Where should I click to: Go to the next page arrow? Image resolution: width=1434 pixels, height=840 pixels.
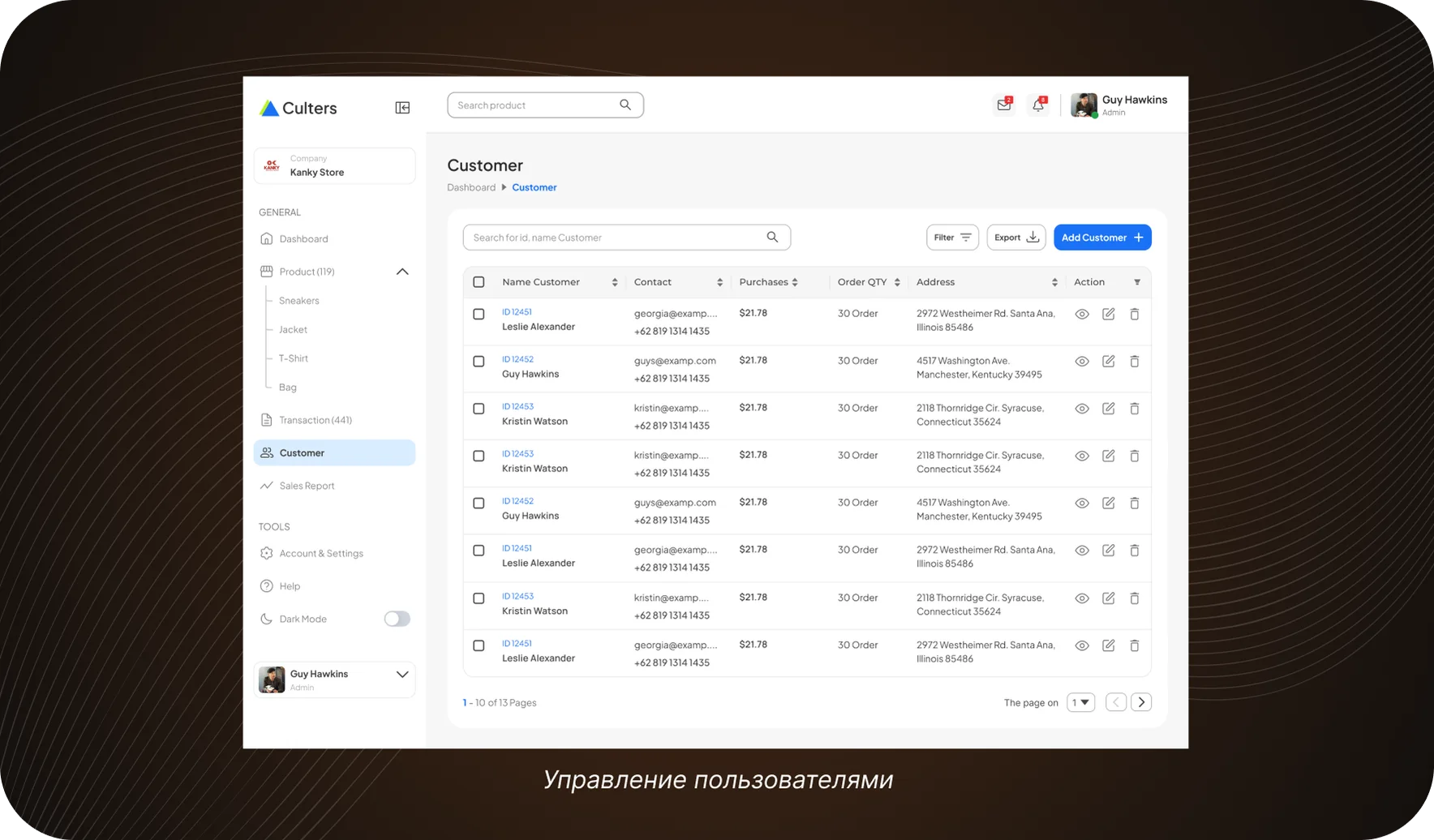(1141, 702)
